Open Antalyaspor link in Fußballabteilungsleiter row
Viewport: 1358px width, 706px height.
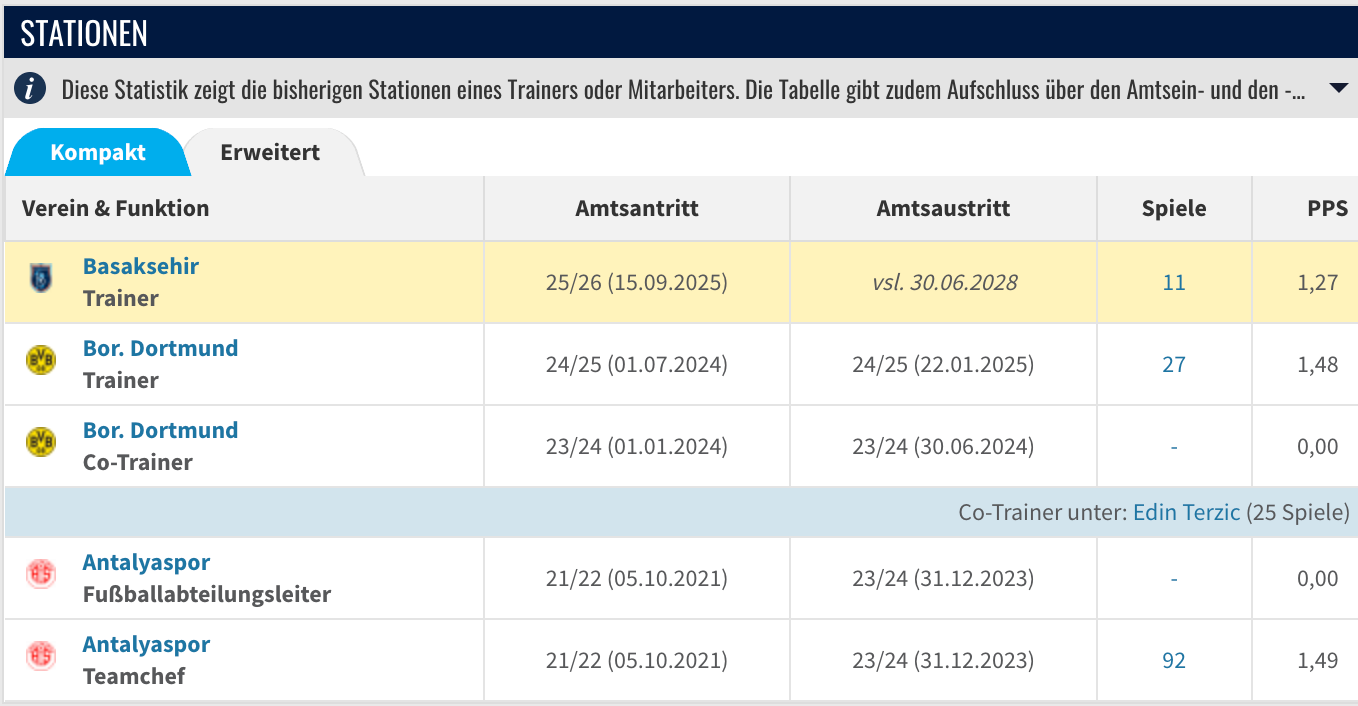pyautogui.click(x=146, y=562)
